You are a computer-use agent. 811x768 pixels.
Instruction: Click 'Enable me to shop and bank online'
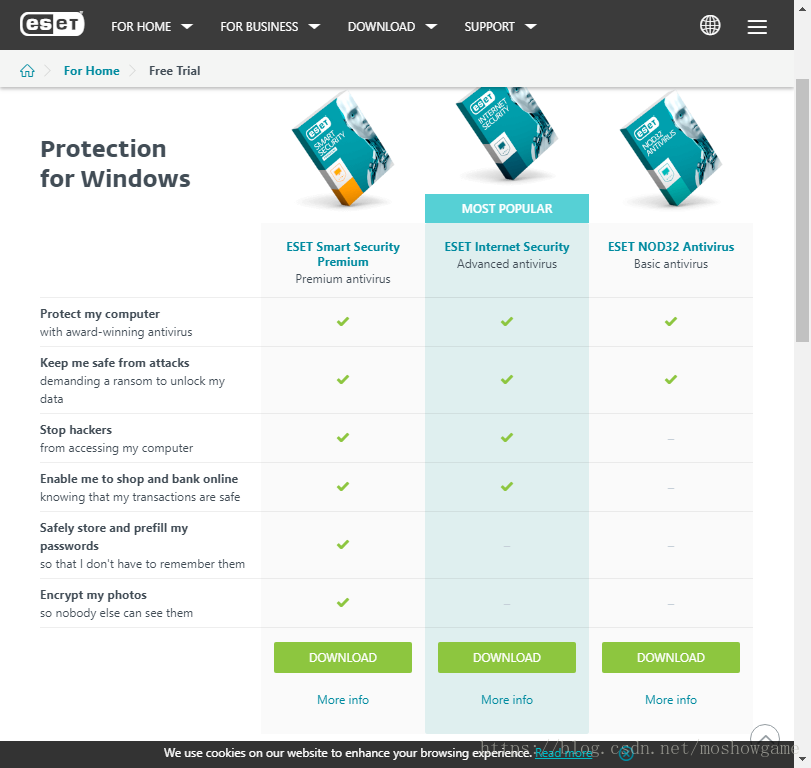(139, 479)
